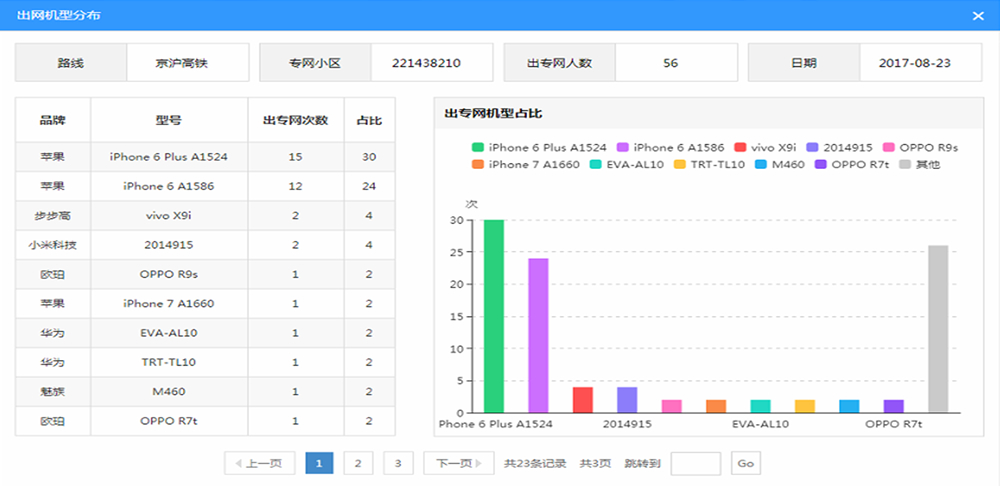Click the 专网小区 field label
The width and height of the screenshot is (1000, 486).
315,63
